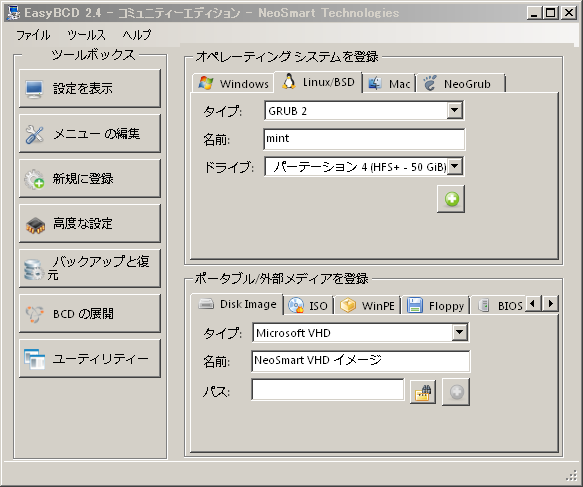Switch to the BIOS tab
This screenshot has height=487, width=583.
(499, 306)
